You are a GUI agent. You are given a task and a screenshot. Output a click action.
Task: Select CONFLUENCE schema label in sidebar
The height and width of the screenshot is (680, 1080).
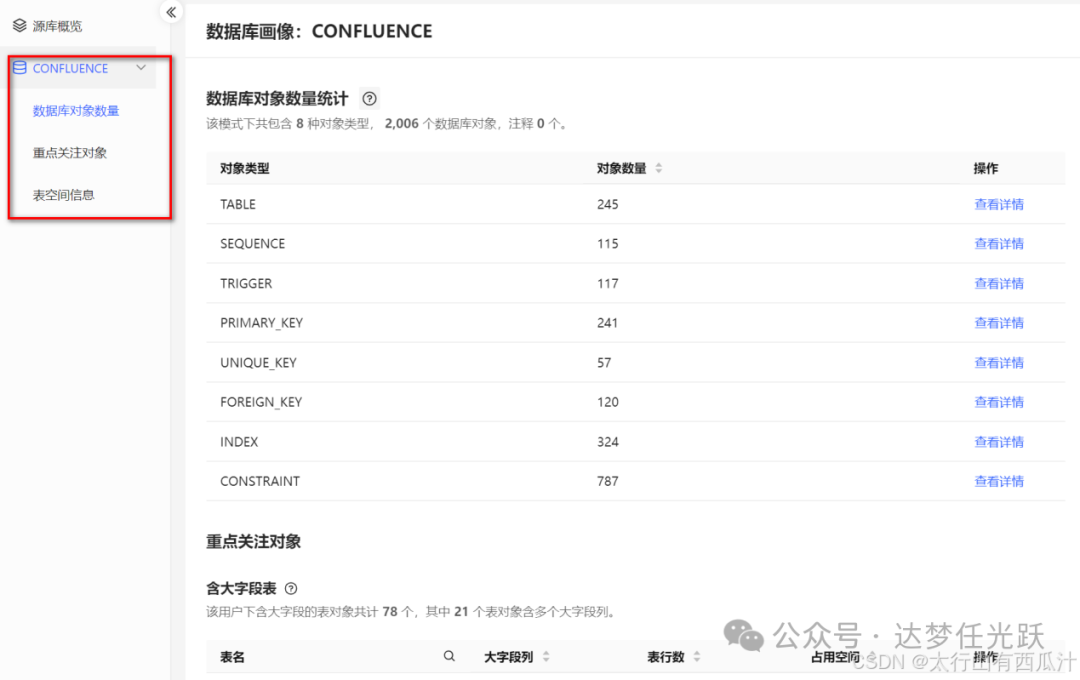(x=70, y=68)
